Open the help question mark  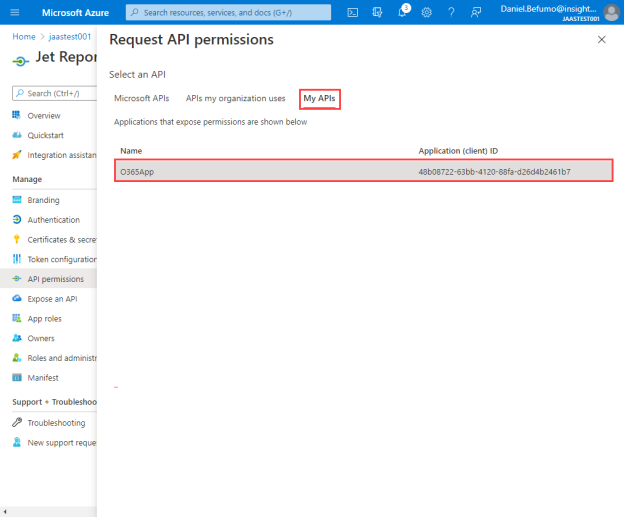[451, 12]
